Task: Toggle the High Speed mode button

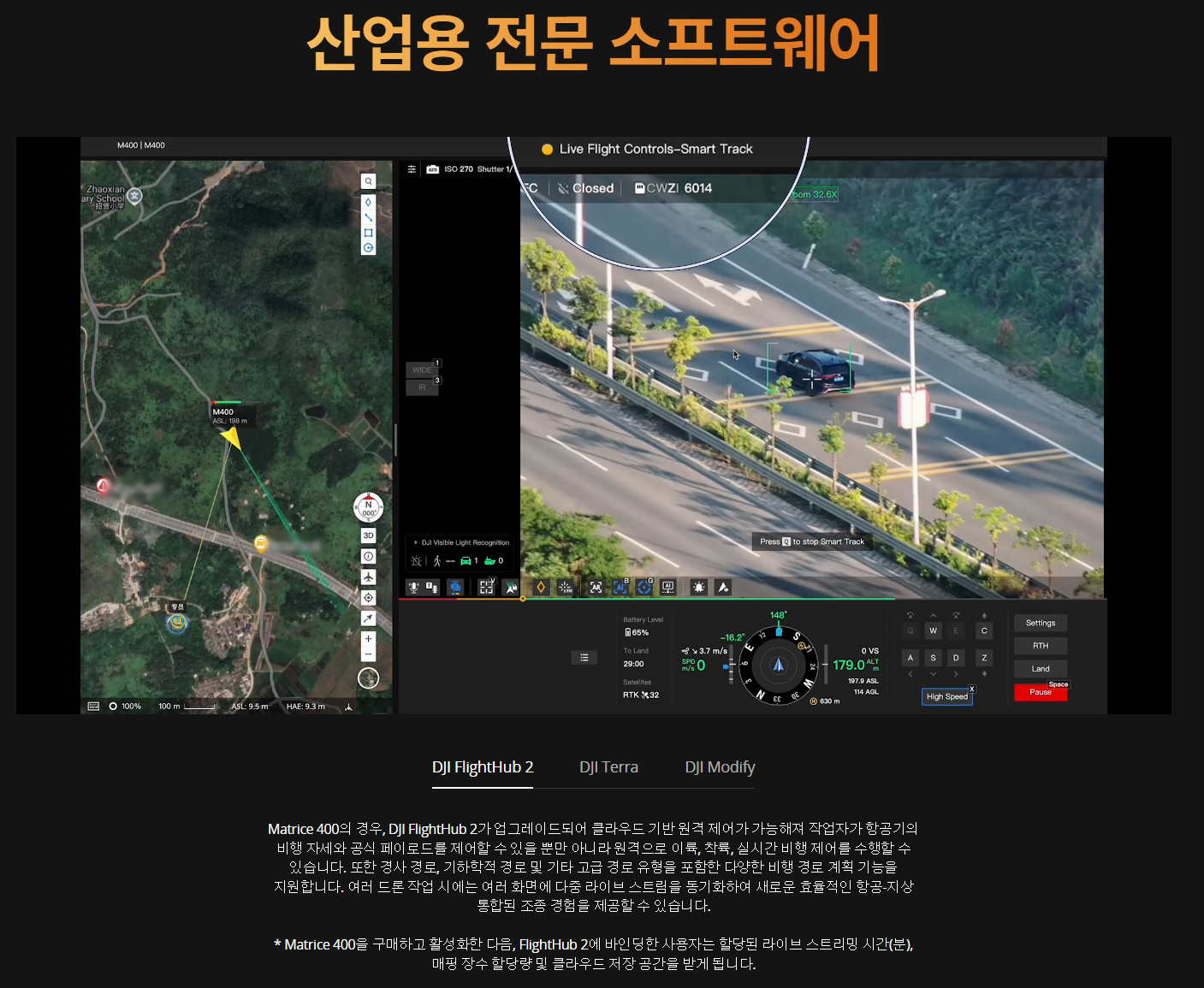Action: tap(947, 696)
